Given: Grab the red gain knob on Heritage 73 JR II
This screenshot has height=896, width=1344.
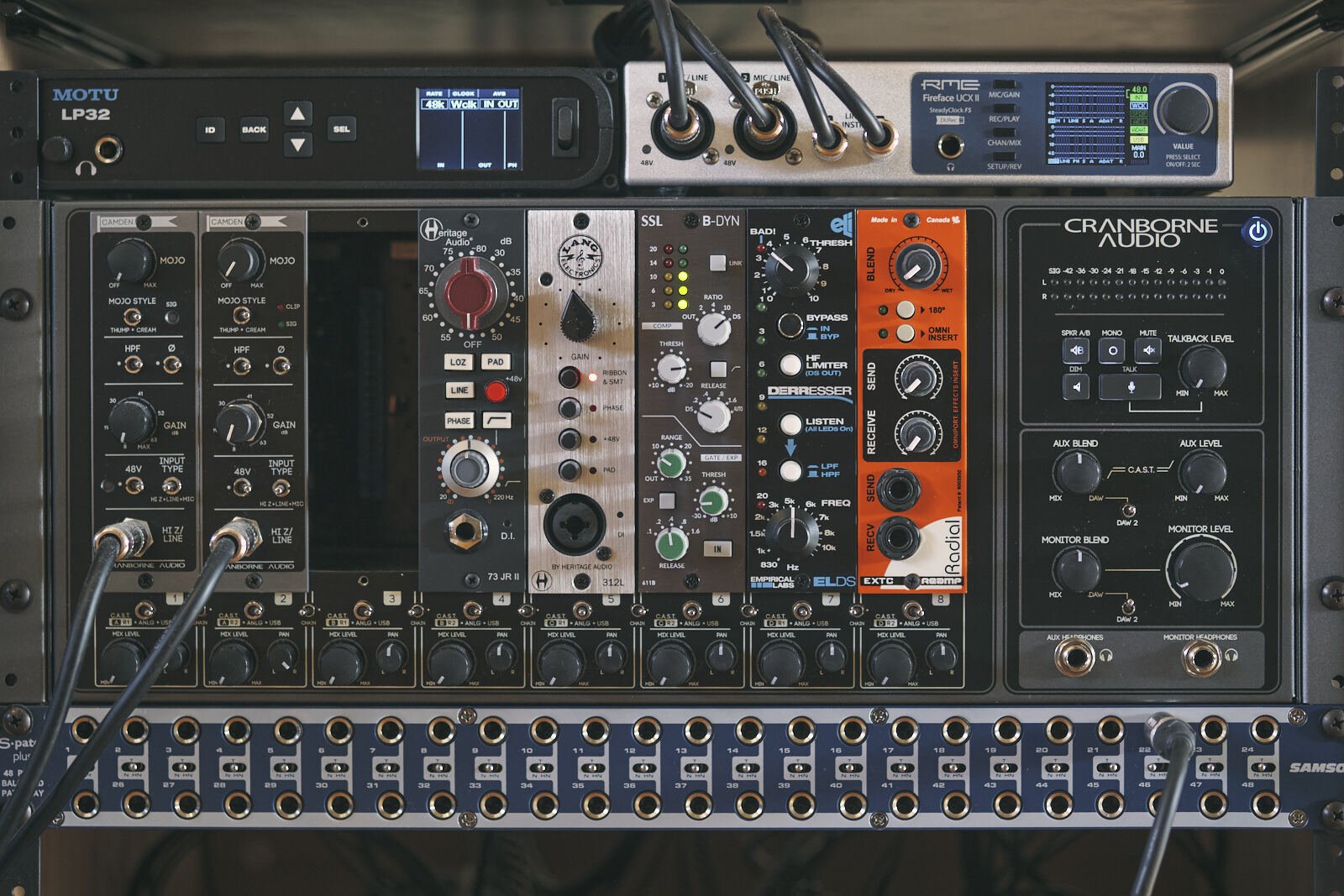Looking at the screenshot, I should click(471, 293).
